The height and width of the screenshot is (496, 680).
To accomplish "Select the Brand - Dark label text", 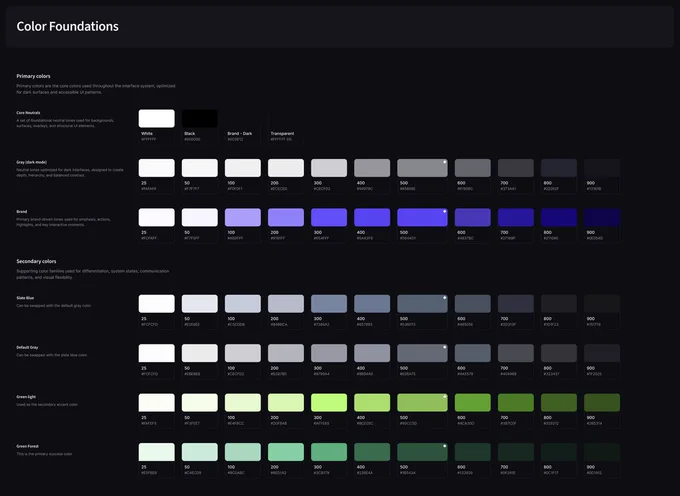I will tap(239, 134).
